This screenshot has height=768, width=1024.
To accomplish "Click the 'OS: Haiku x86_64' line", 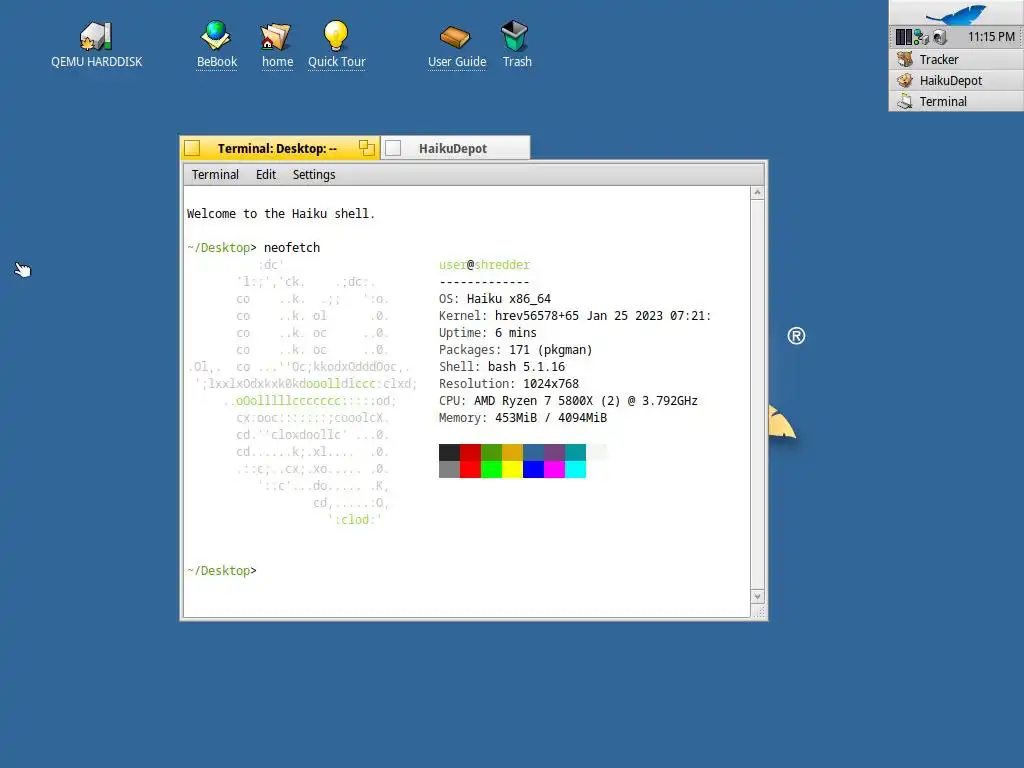I will pyautogui.click(x=495, y=298).
